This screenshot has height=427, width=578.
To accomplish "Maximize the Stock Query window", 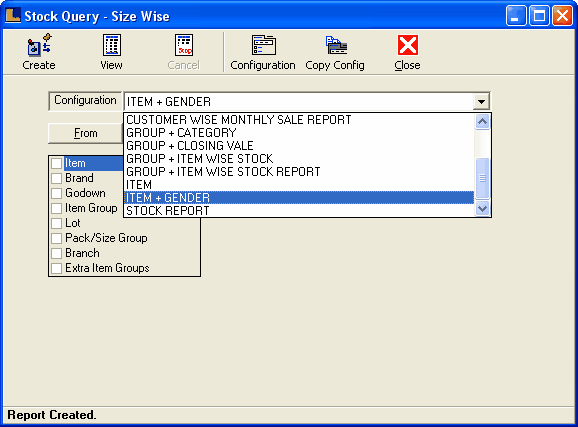I will [539, 16].
